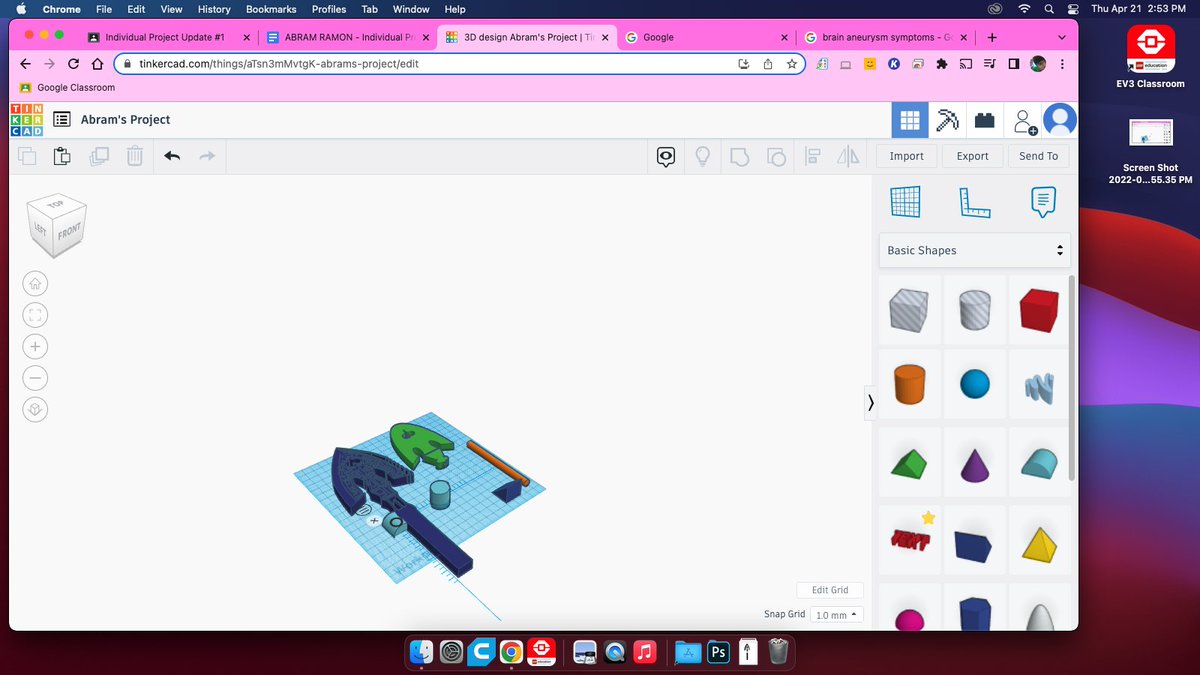Image resolution: width=1200 pixels, height=675 pixels.
Task: Open the Bookmarks menu
Action: [271, 9]
